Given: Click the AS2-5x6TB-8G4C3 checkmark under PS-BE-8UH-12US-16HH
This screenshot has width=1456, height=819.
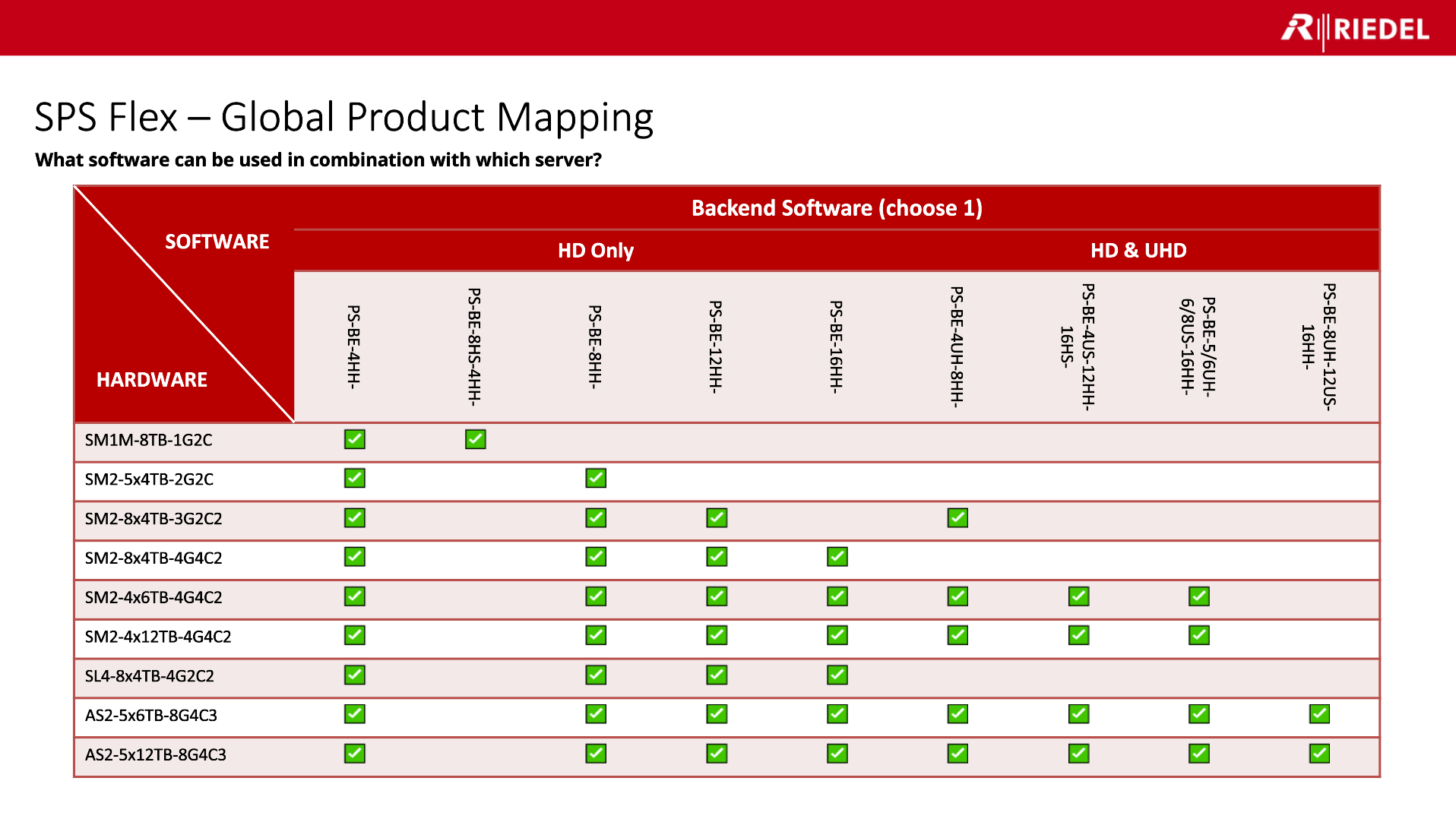Looking at the screenshot, I should [1319, 713].
